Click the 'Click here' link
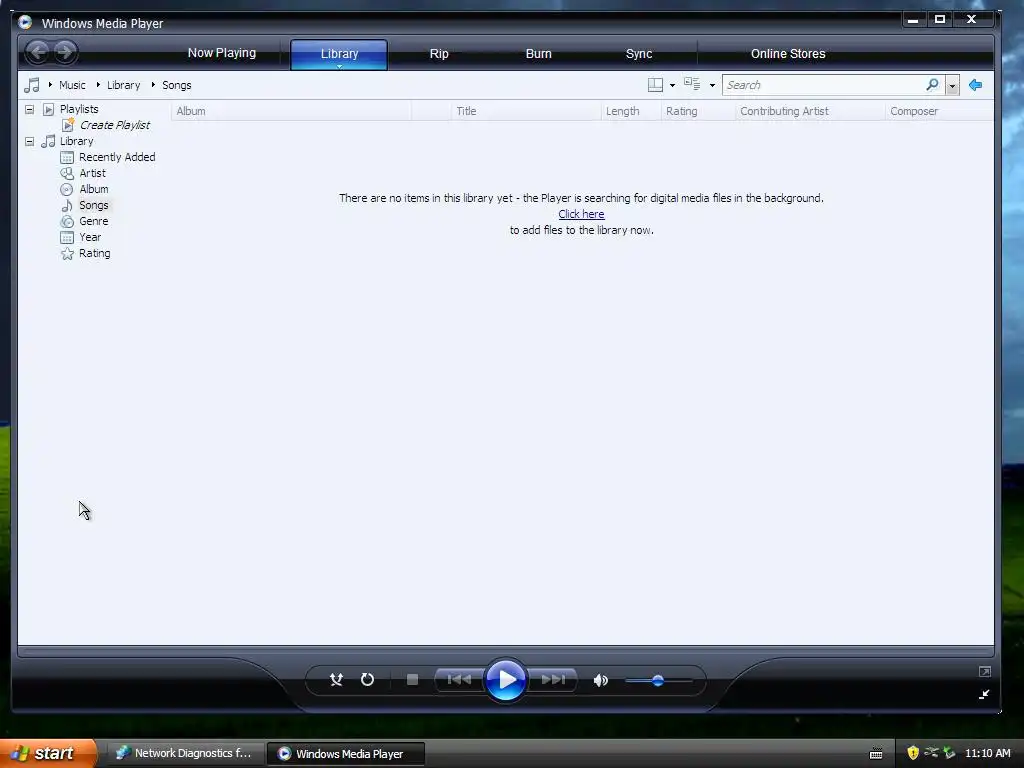The height and width of the screenshot is (768, 1024). (x=581, y=214)
